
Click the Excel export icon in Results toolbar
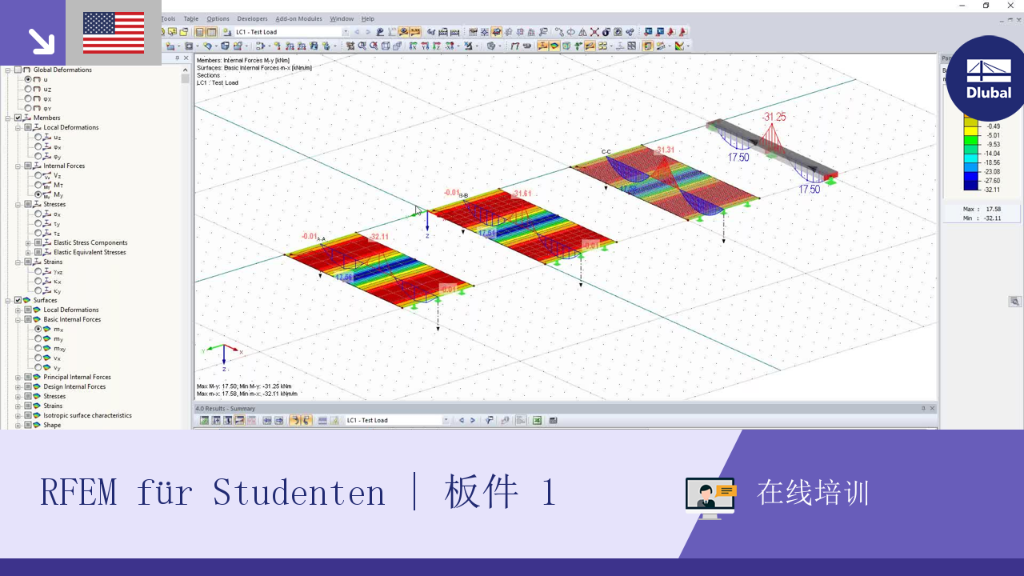tap(537, 421)
